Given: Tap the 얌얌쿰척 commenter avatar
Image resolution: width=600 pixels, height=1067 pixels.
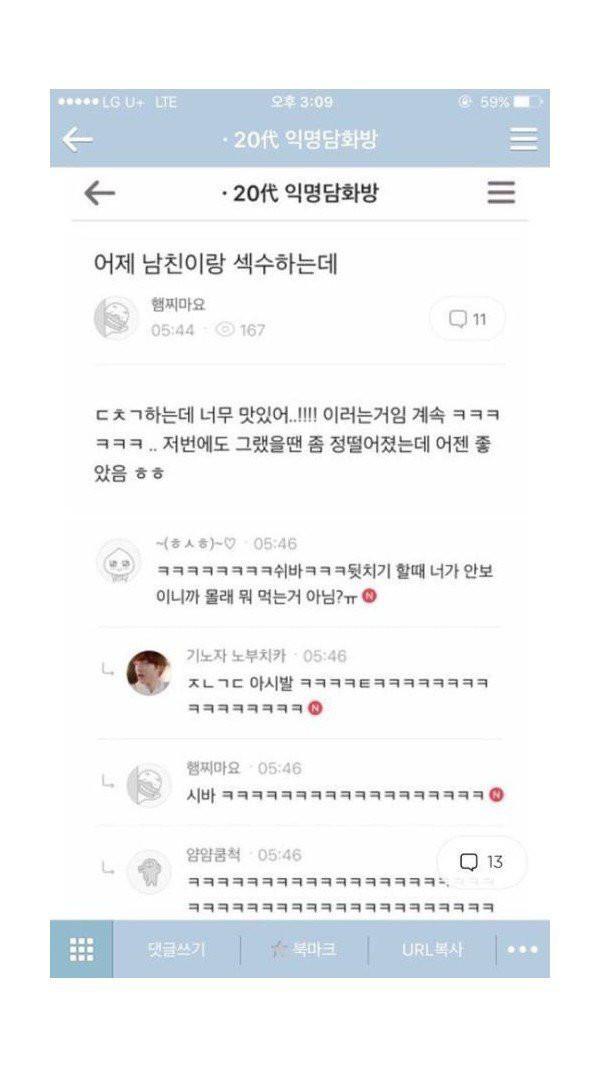Looking at the screenshot, I should [149, 872].
